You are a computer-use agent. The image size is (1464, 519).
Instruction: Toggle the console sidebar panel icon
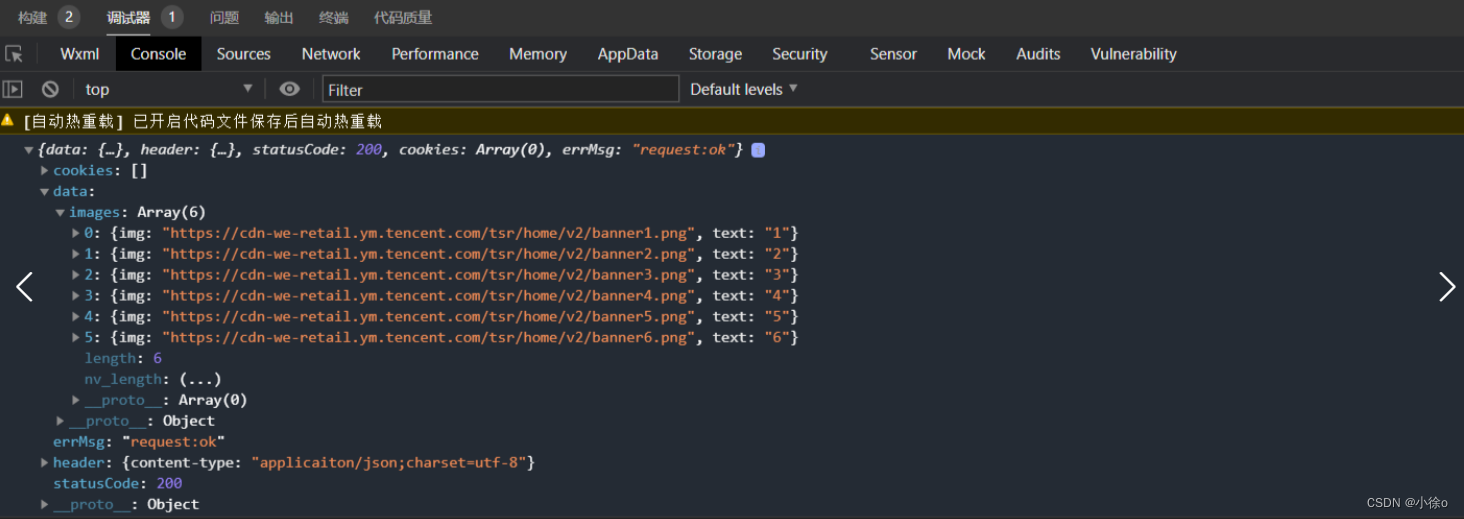click(13, 89)
